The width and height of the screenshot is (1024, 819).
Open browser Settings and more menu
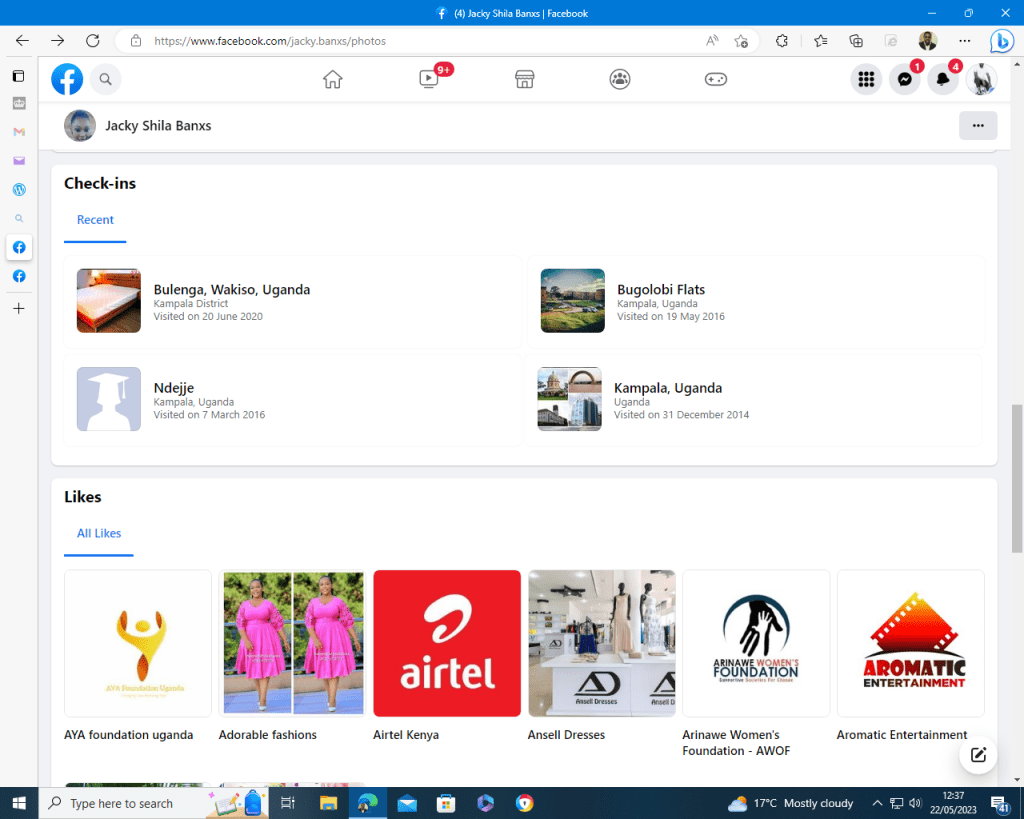(x=964, y=41)
